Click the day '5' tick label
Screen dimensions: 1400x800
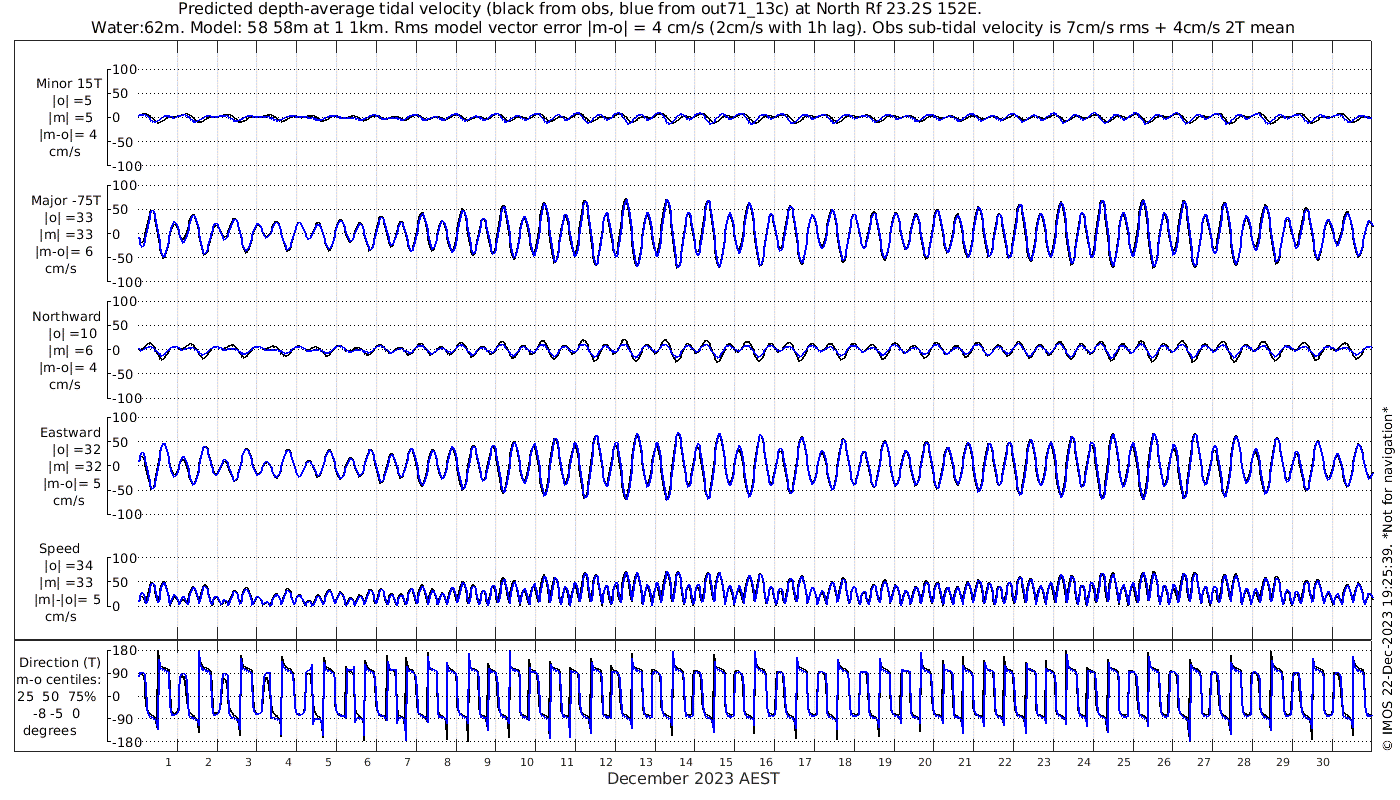pos(328,762)
